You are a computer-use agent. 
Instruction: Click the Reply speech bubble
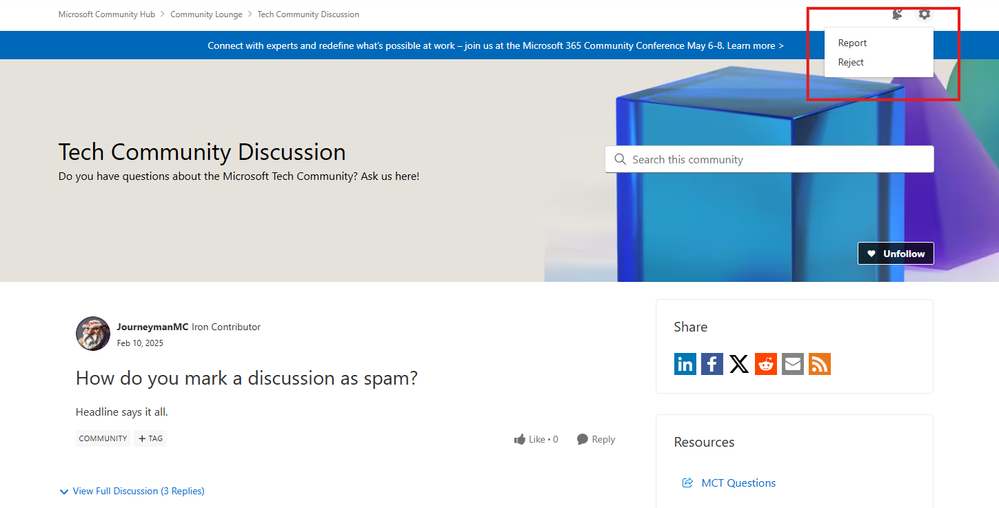click(582, 439)
